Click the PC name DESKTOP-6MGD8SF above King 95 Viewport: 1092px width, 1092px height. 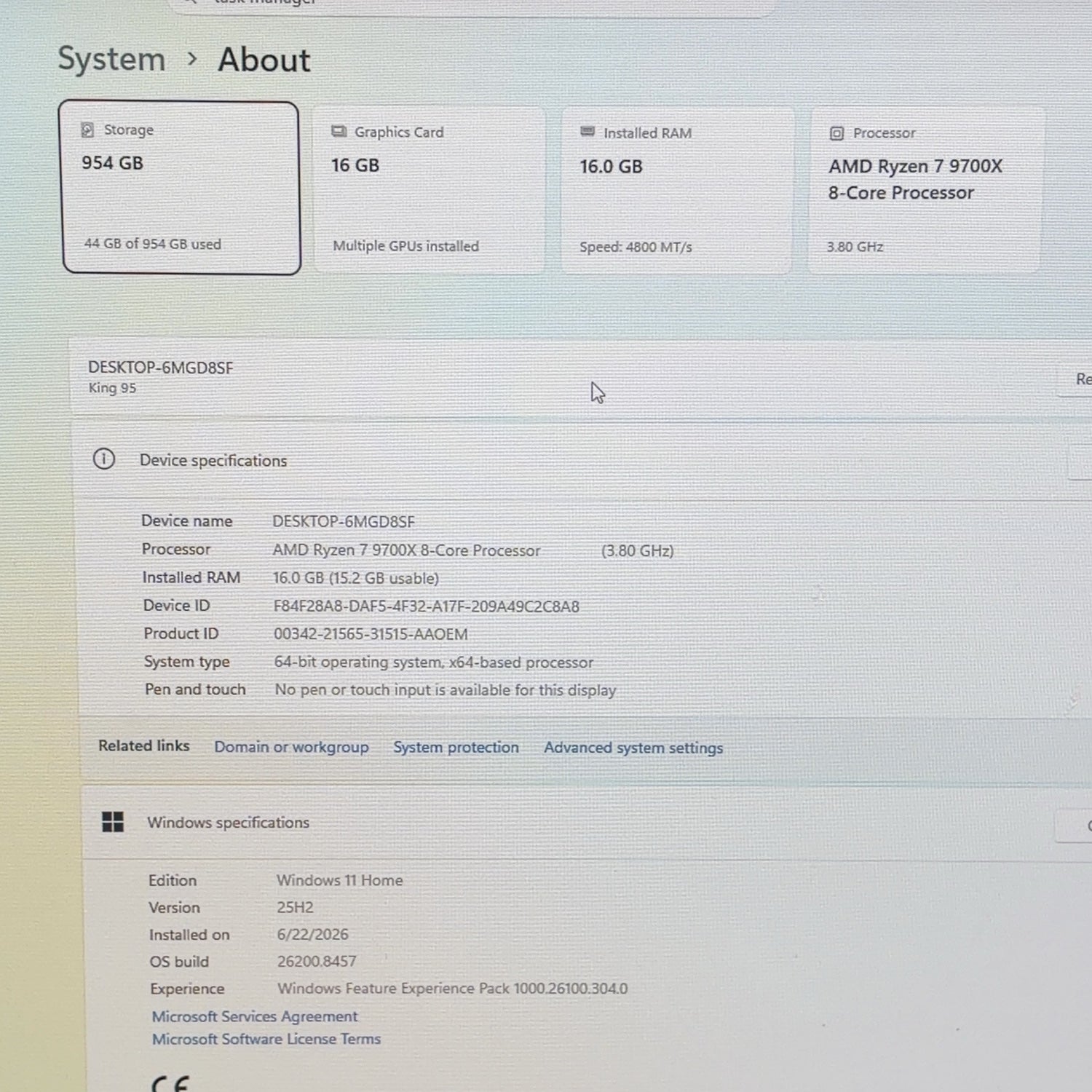(x=161, y=368)
